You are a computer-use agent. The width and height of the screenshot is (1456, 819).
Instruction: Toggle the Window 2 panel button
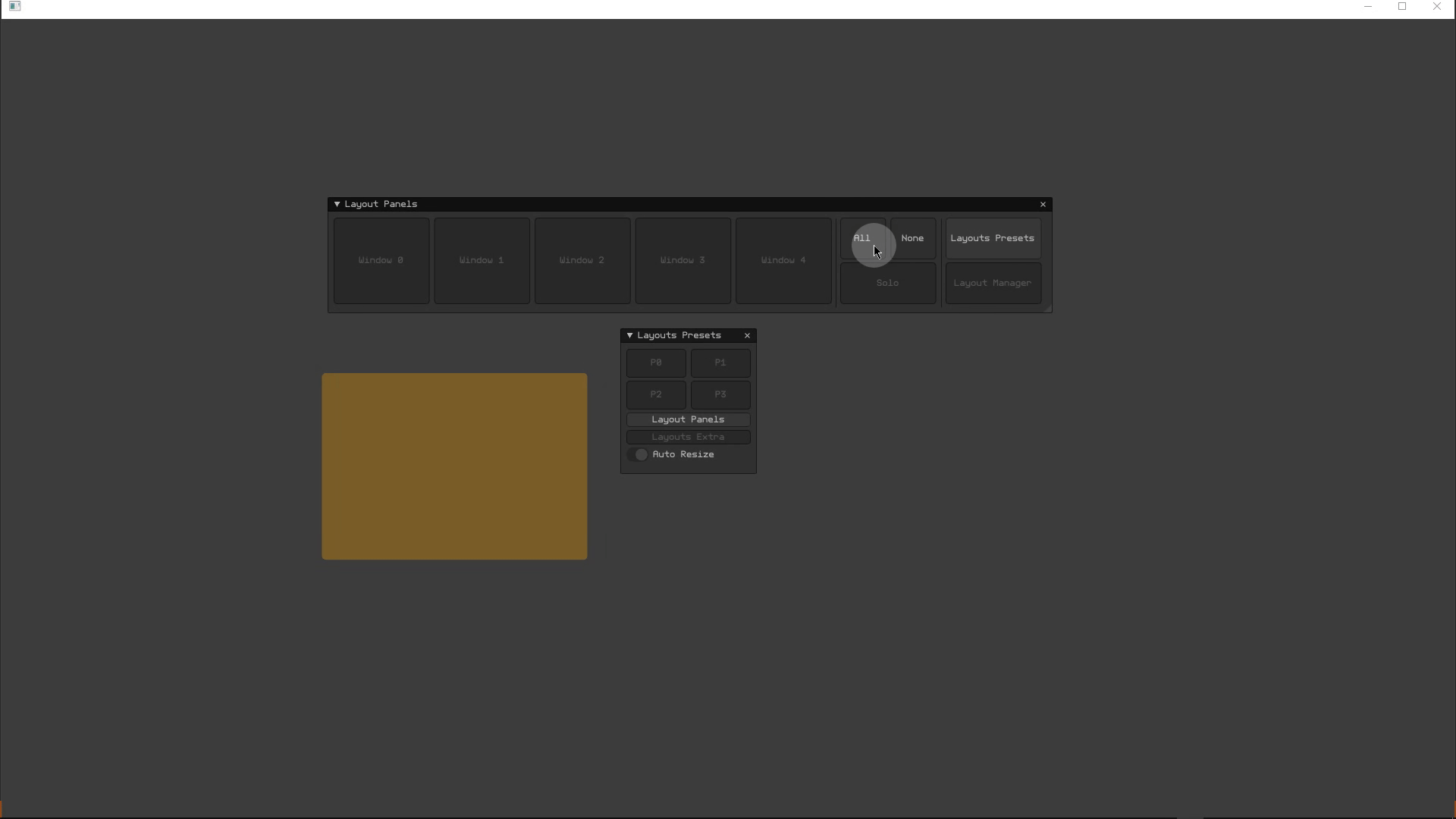[582, 261]
